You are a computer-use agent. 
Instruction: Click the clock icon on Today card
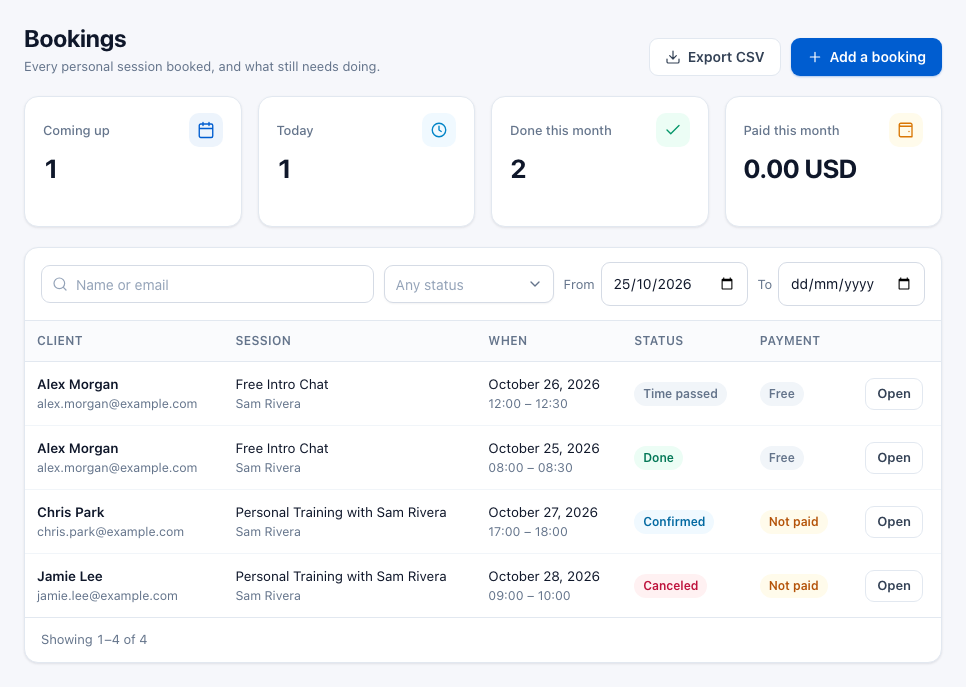coord(439,130)
